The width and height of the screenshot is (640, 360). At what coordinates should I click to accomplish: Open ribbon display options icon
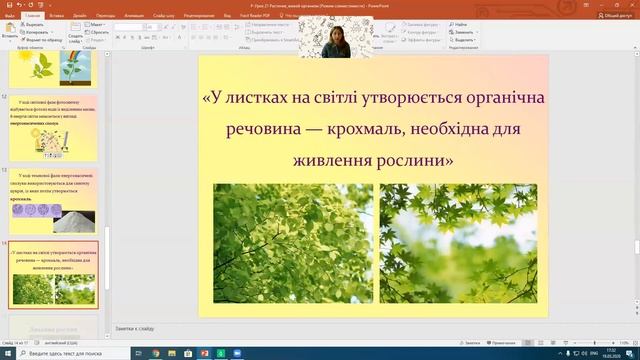(586, 5)
